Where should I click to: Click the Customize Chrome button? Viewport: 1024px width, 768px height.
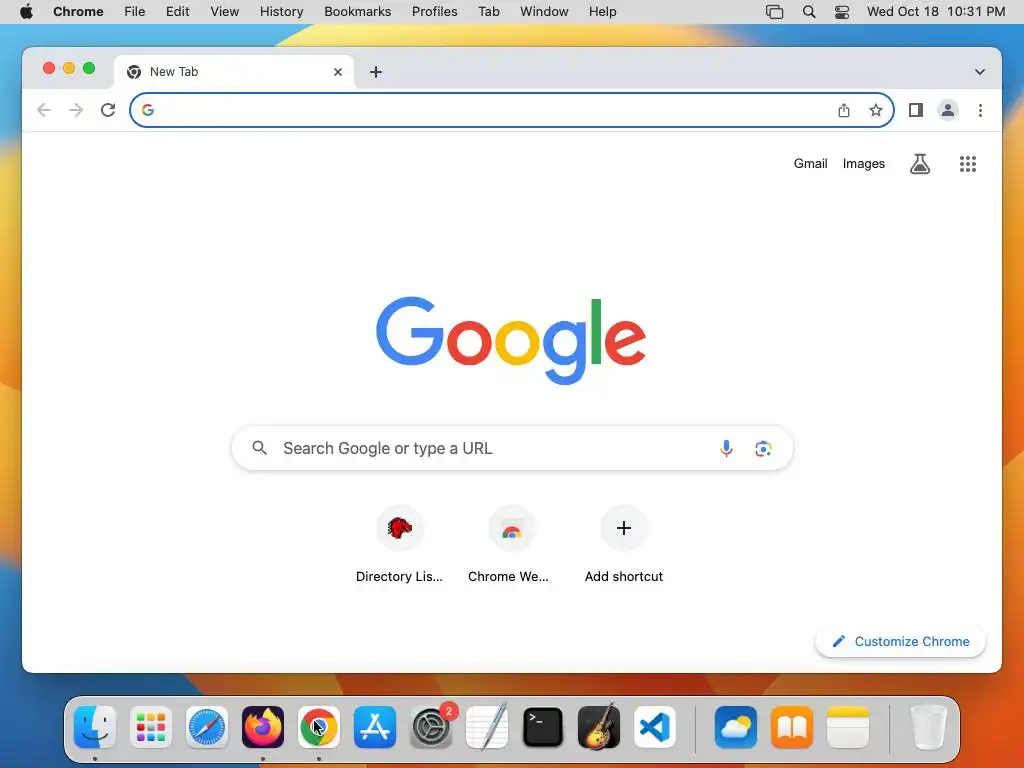pos(900,641)
